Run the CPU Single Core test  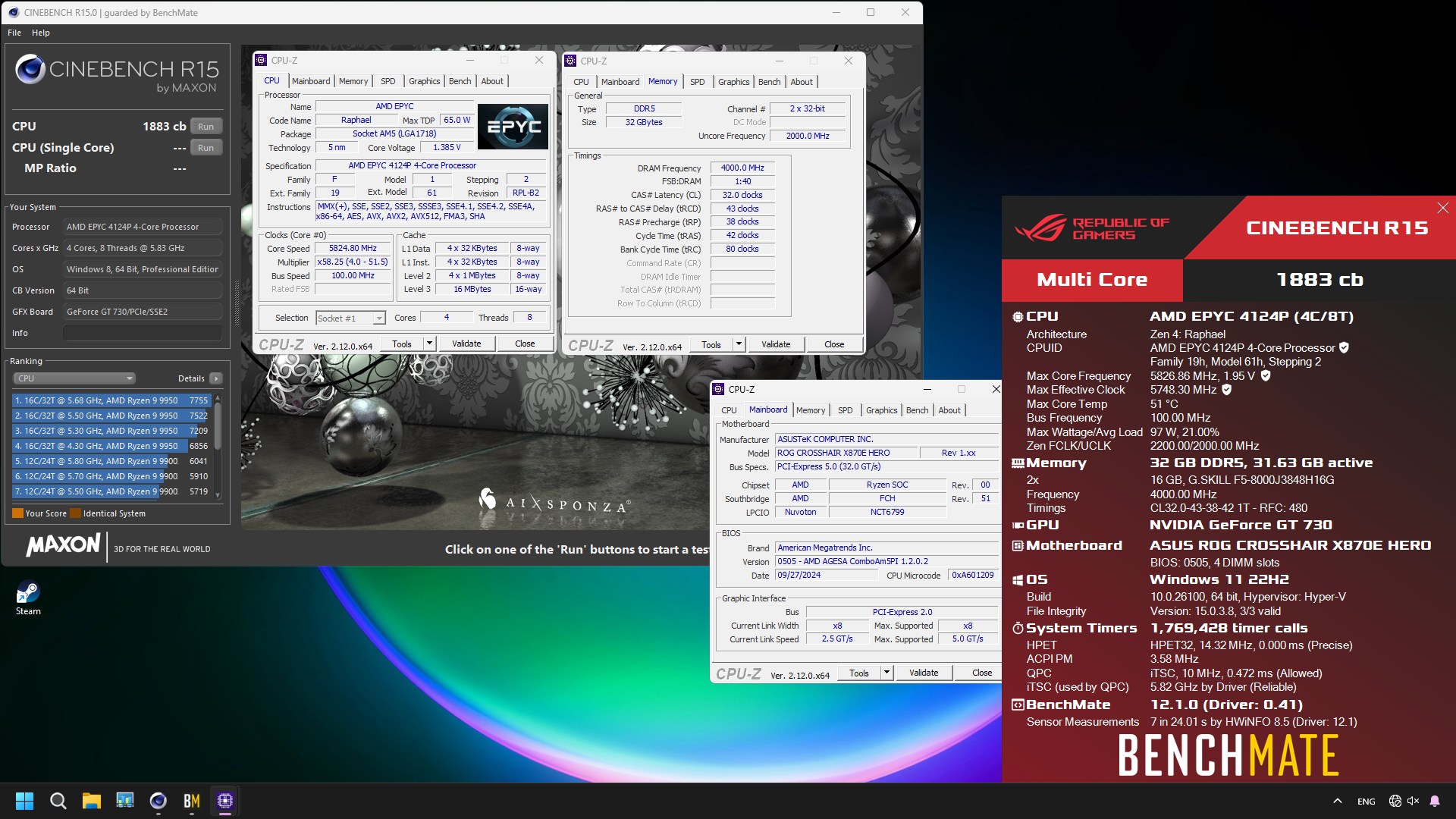(206, 148)
